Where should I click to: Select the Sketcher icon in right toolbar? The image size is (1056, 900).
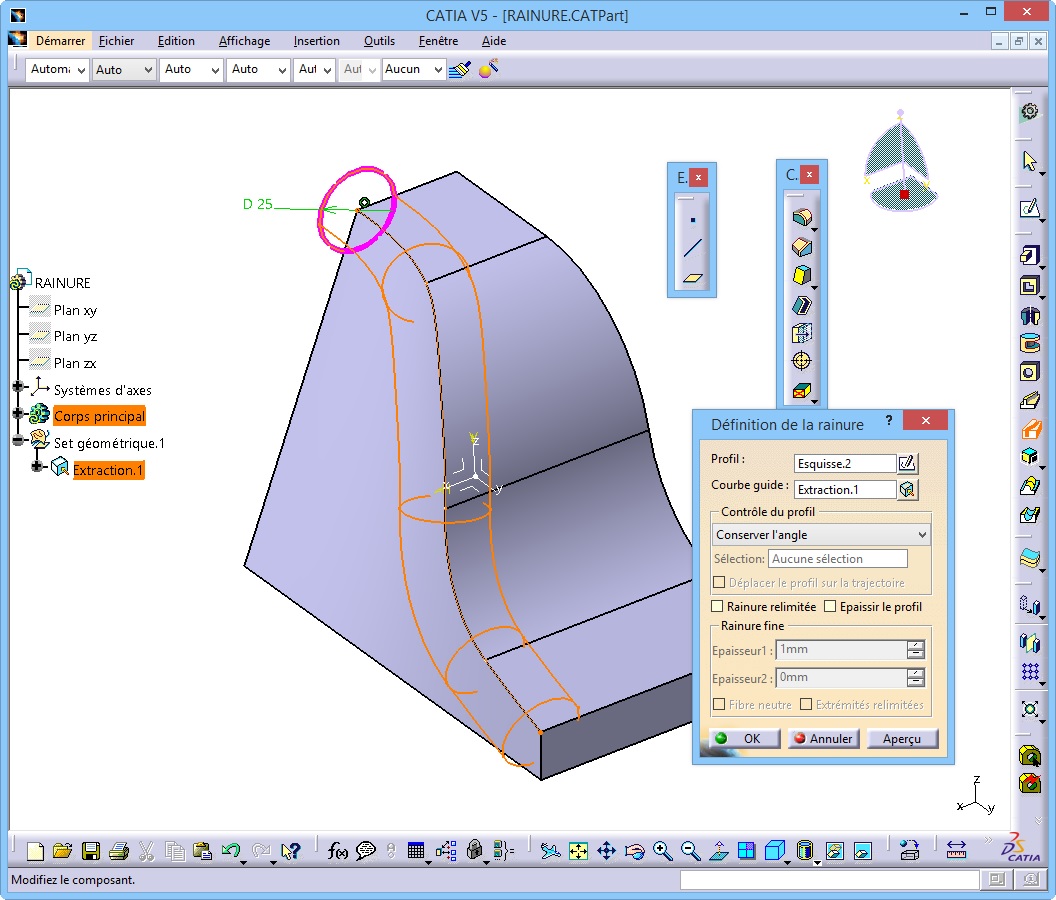point(1030,209)
